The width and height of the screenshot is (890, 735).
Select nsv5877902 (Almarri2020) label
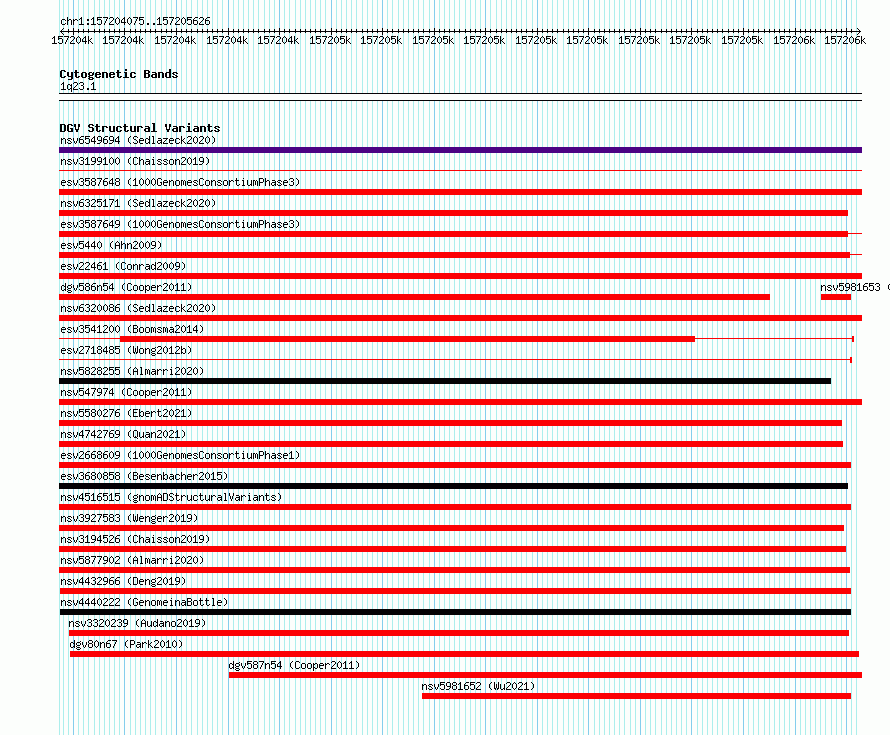coord(132,560)
